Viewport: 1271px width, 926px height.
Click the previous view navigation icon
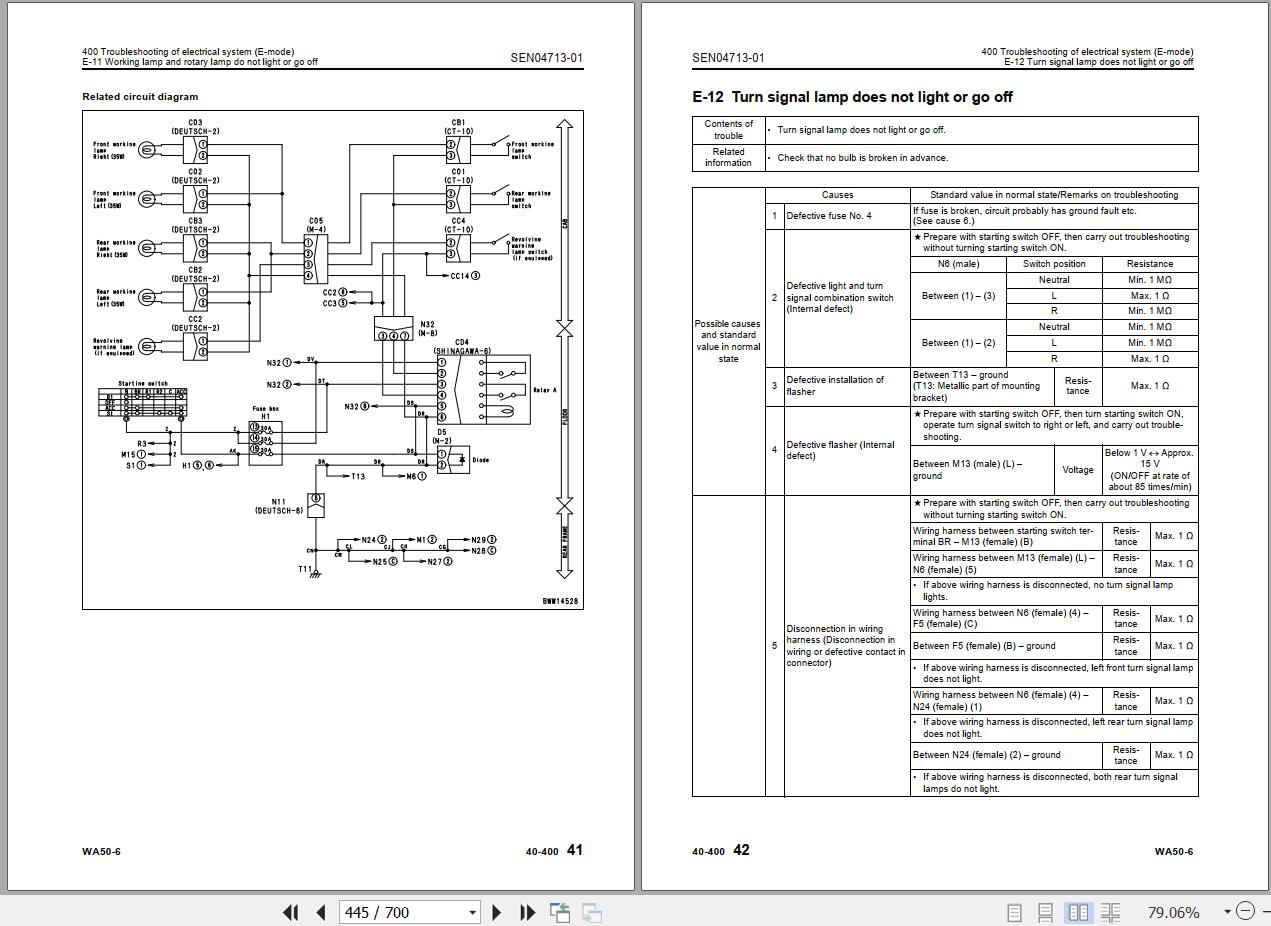point(560,912)
